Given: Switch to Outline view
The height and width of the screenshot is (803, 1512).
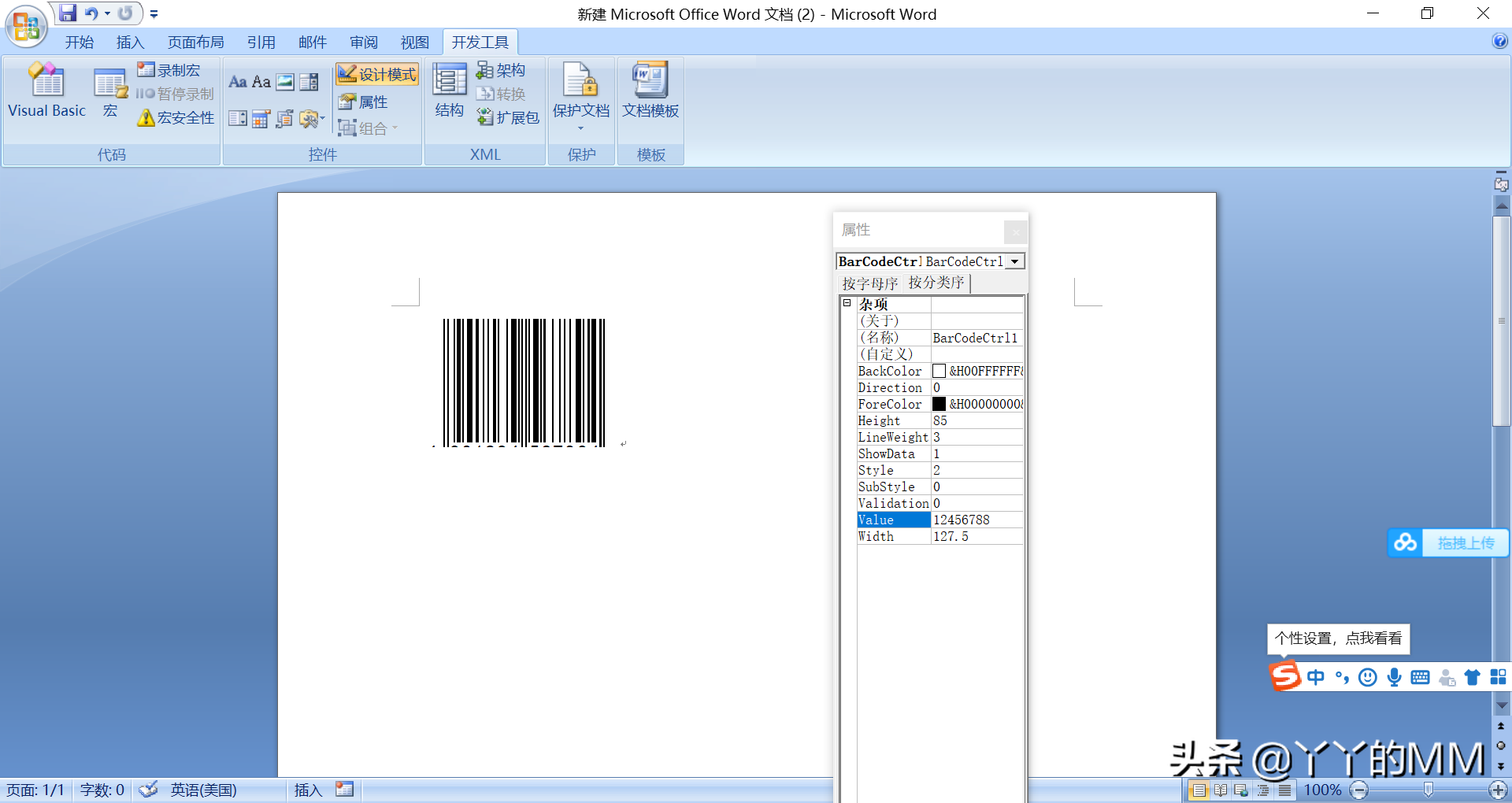Looking at the screenshot, I should (1263, 790).
